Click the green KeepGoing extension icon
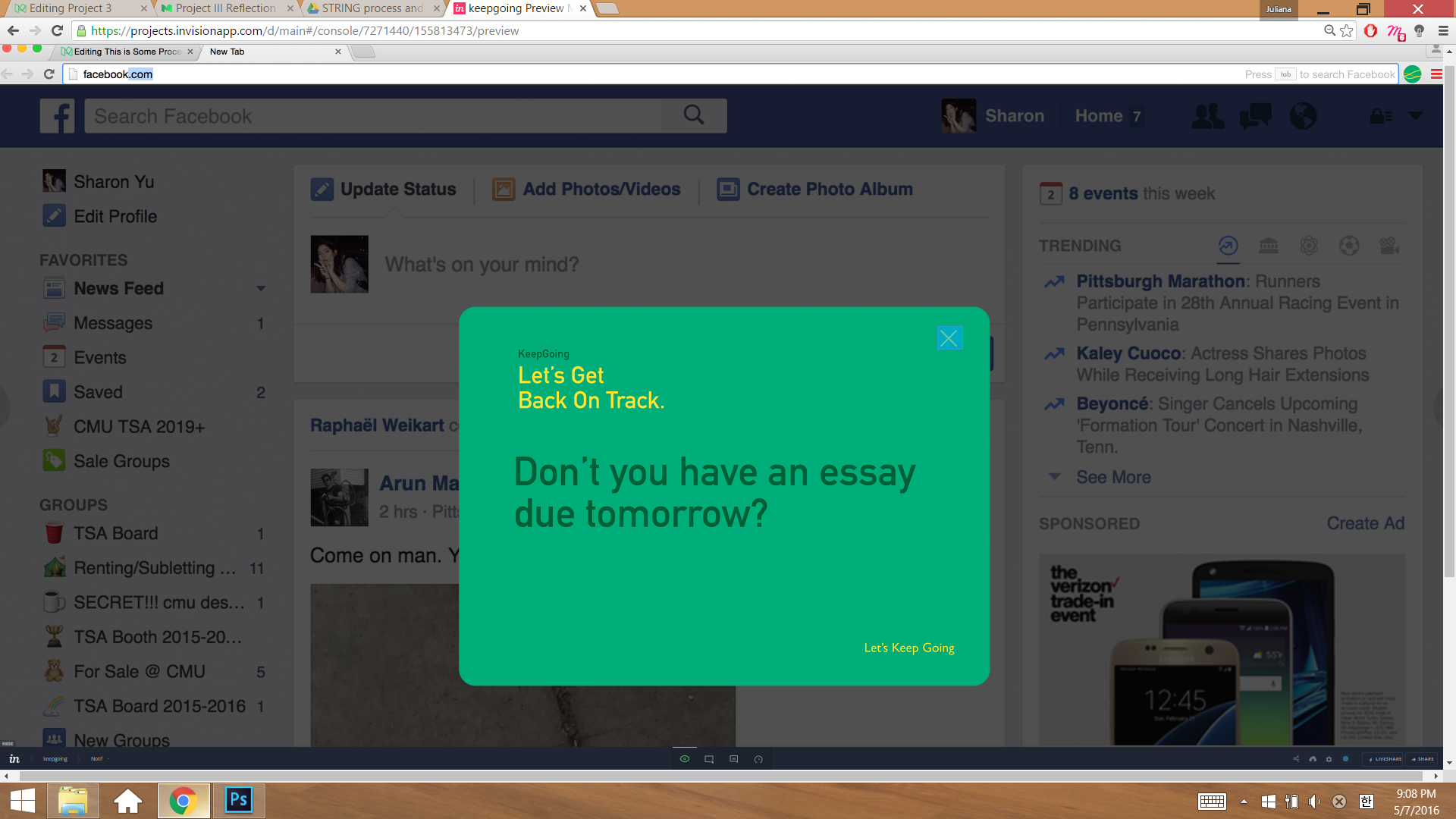 pyautogui.click(x=1412, y=74)
